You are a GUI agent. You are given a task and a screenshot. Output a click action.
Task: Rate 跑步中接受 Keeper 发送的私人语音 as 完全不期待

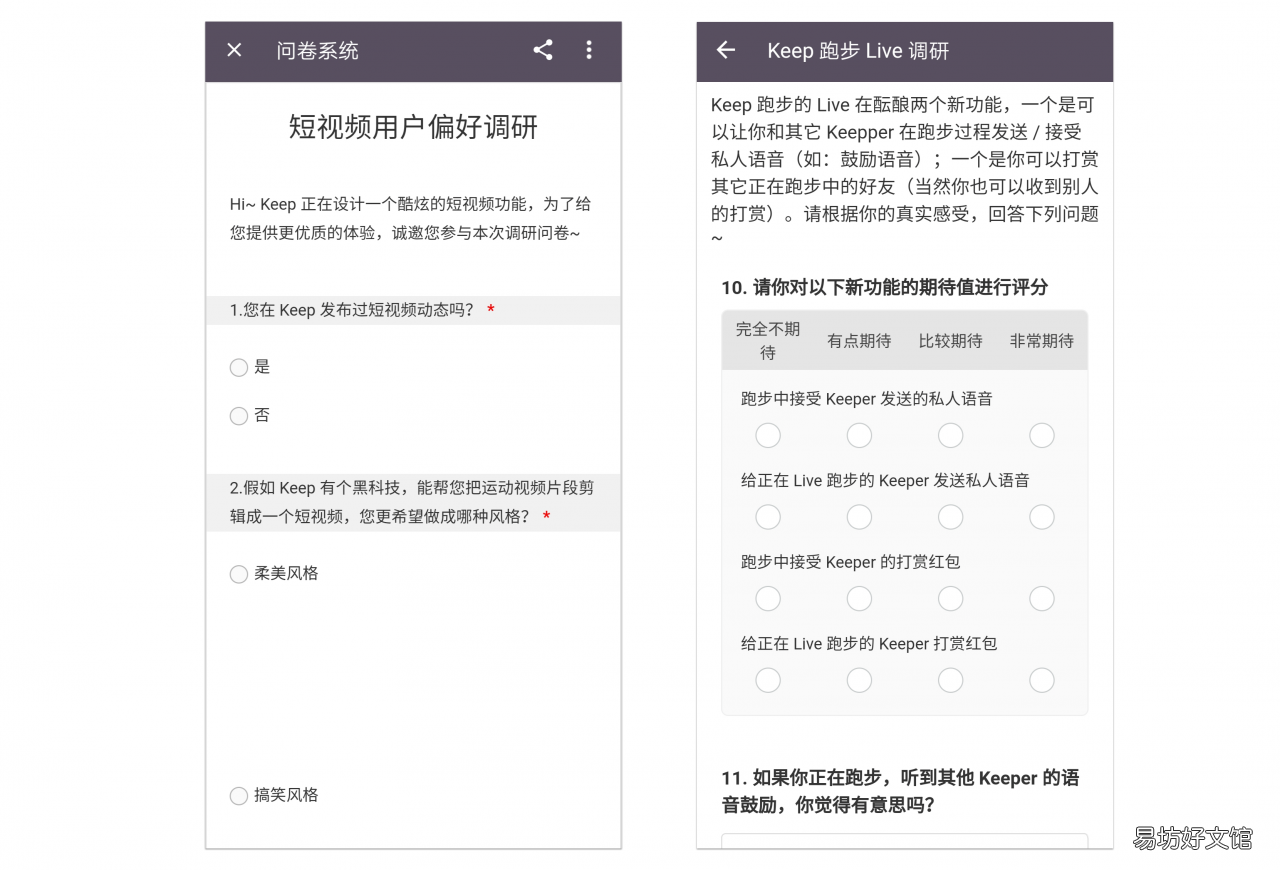(768, 435)
